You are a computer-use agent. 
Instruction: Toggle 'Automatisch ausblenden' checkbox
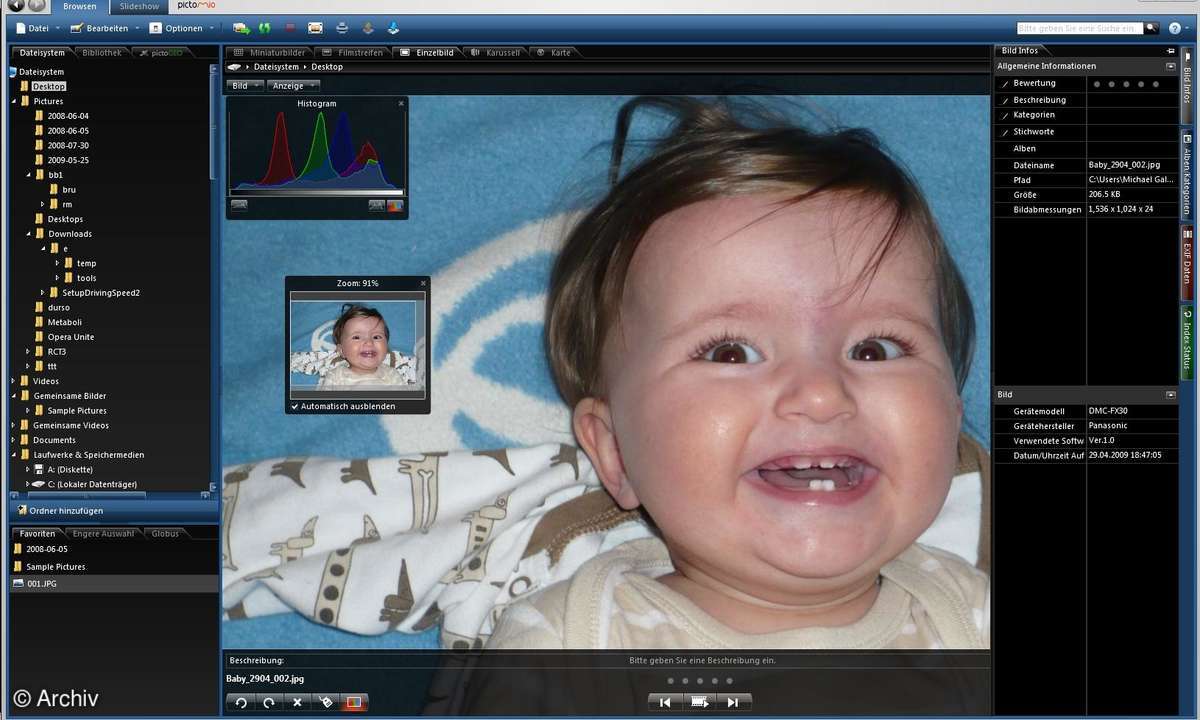pyautogui.click(x=295, y=406)
